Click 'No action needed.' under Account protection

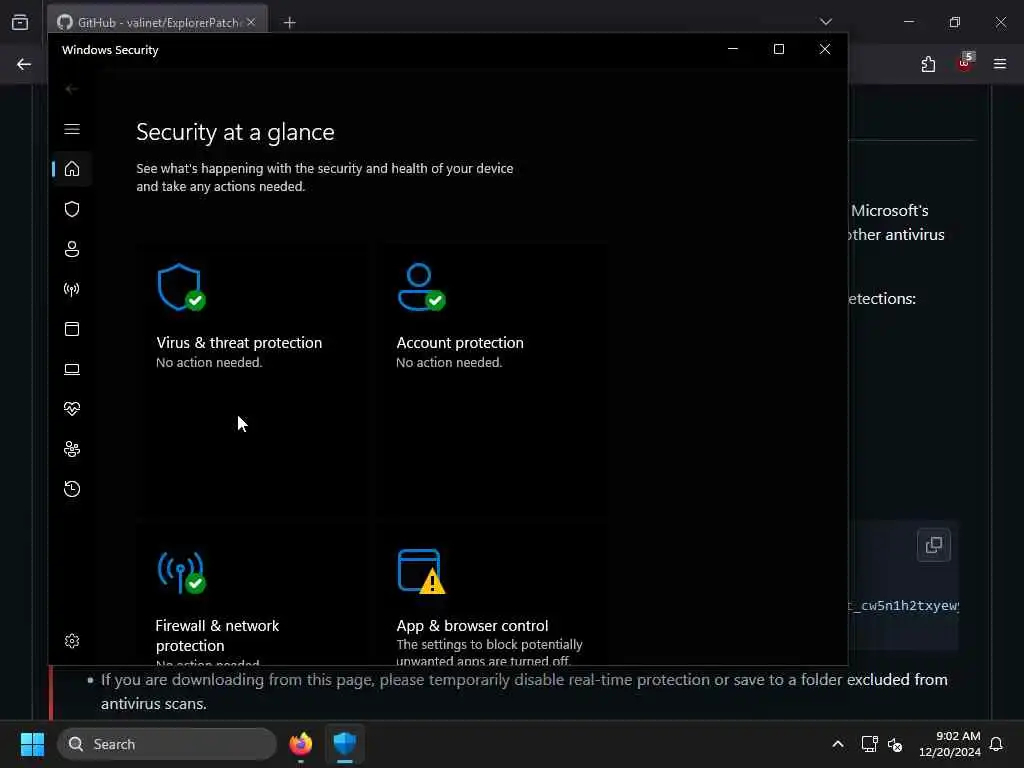pos(449,362)
